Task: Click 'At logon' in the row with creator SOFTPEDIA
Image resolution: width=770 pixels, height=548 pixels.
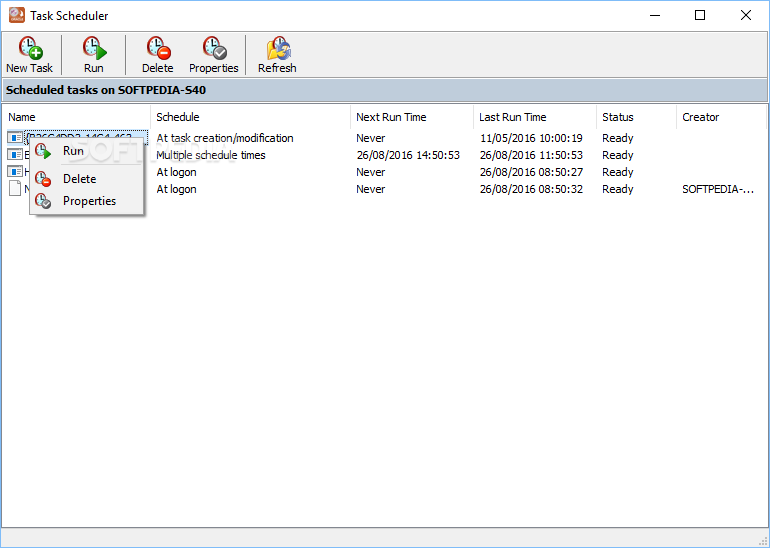Action: point(176,189)
